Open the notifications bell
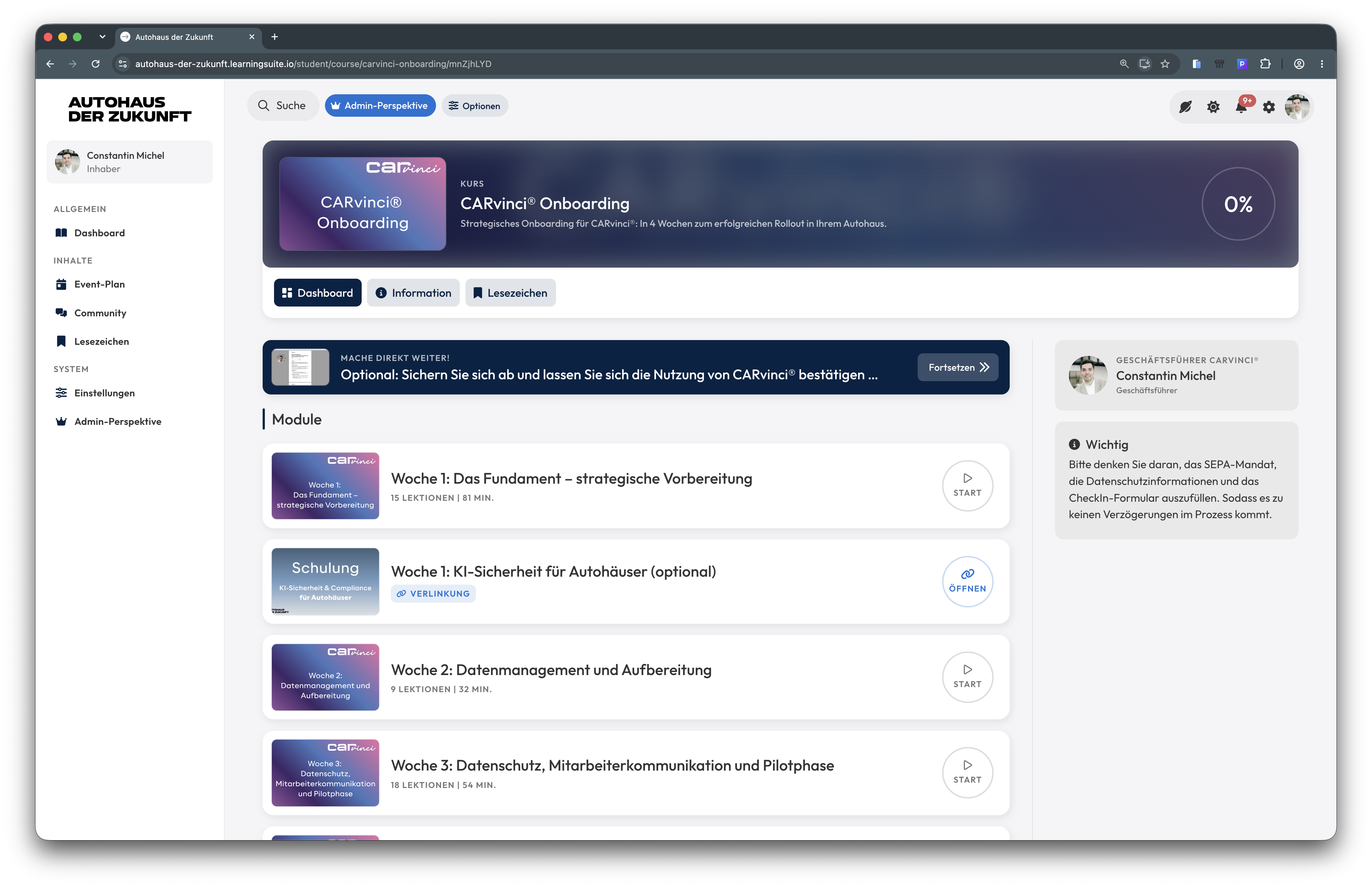1372x887 pixels. point(1241,107)
